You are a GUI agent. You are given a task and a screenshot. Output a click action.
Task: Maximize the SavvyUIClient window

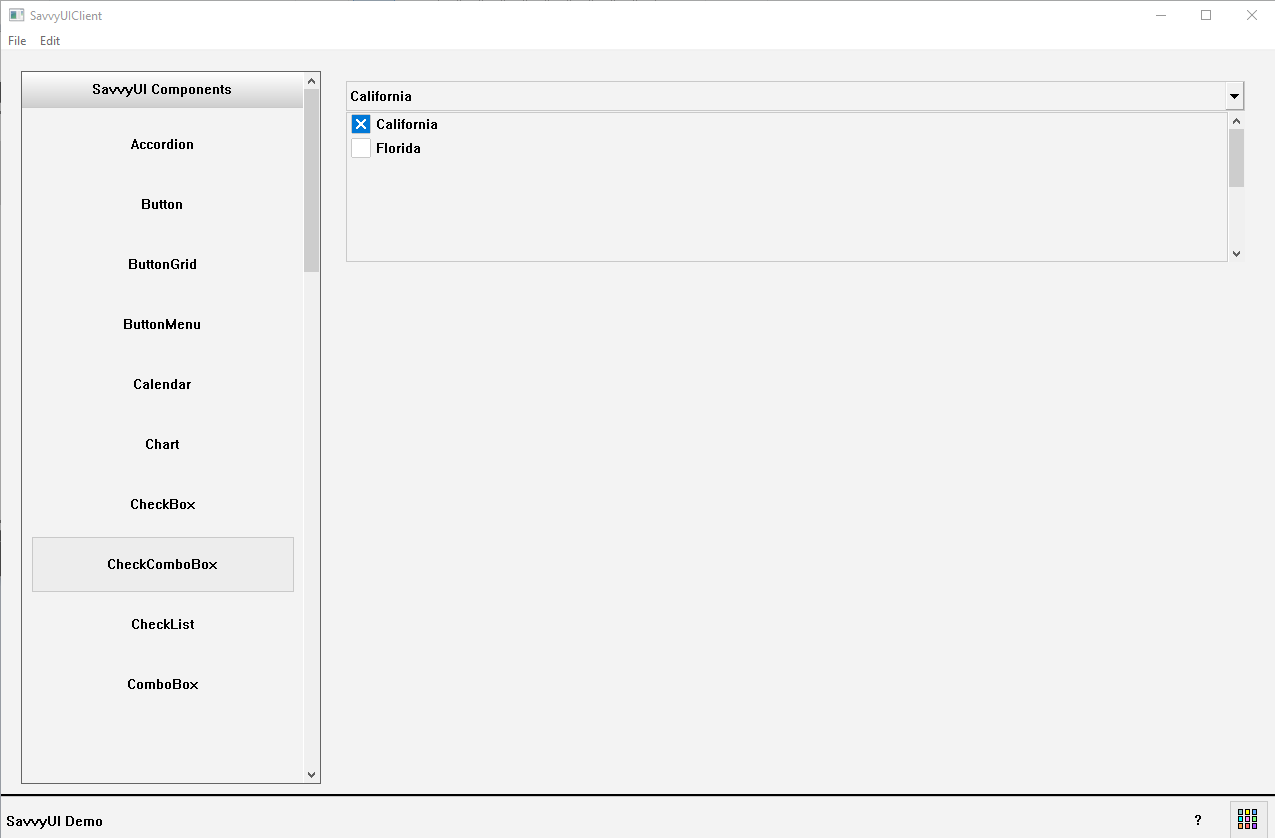(x=1206, y=15)
